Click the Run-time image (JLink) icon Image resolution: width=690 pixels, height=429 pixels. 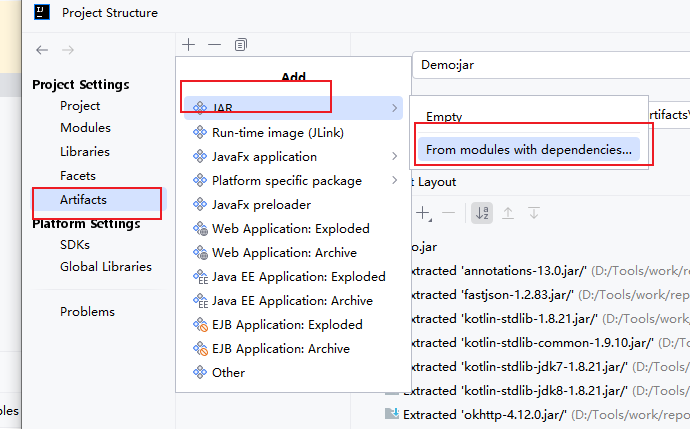(x=200, y=132)
